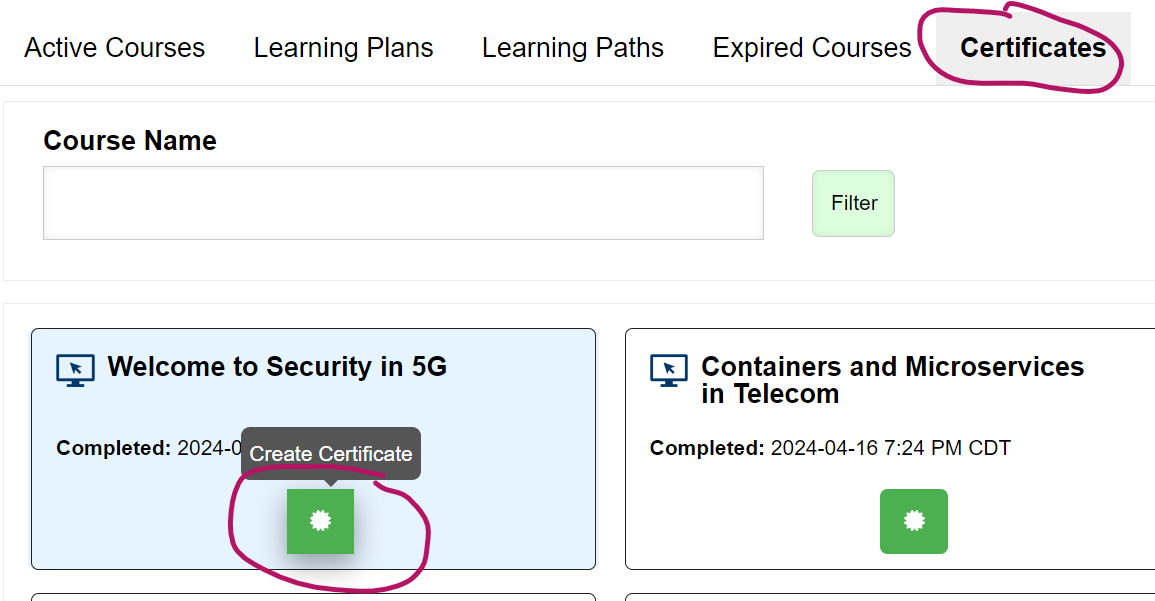Select the Expired Courses tab
Screen dimensions: 1155x601
[811, 48]
